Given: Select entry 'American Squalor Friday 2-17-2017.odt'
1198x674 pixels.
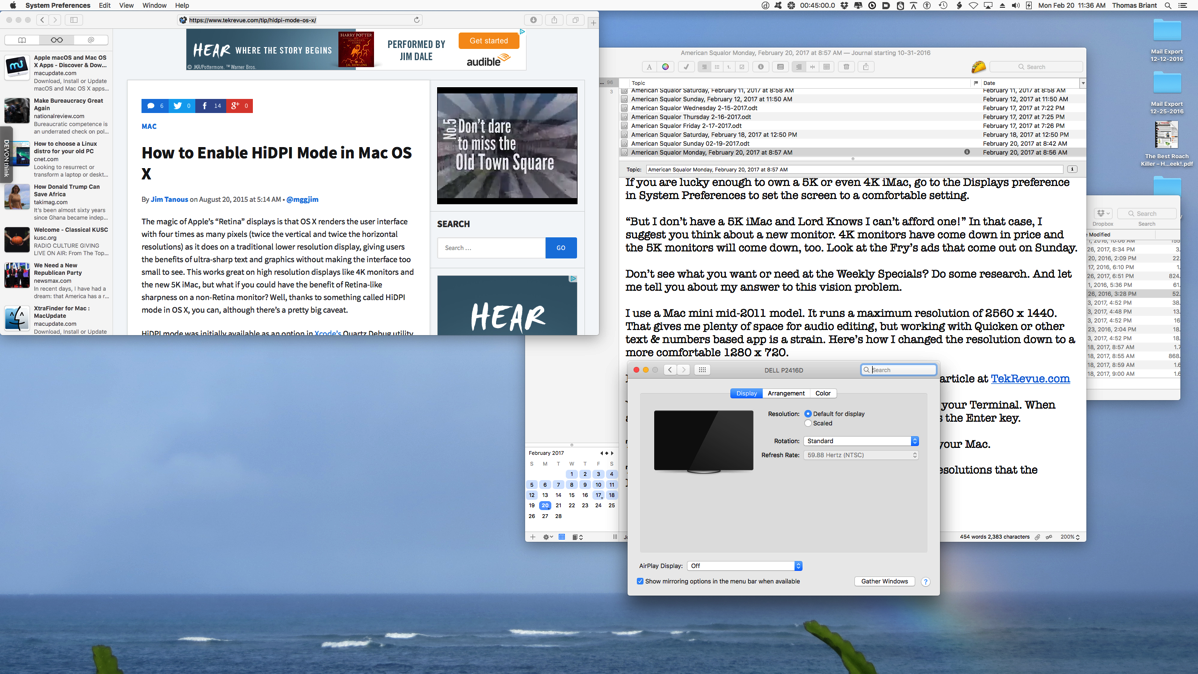Looking at the screenshot, I should click(686, 126).
